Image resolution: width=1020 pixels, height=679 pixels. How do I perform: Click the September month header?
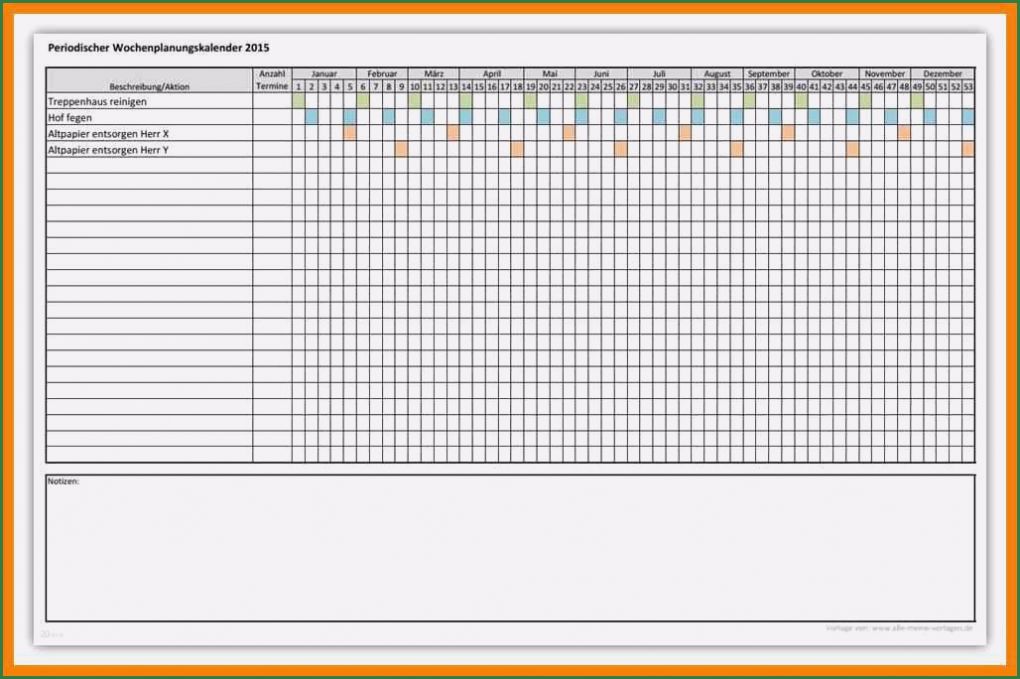768,74
